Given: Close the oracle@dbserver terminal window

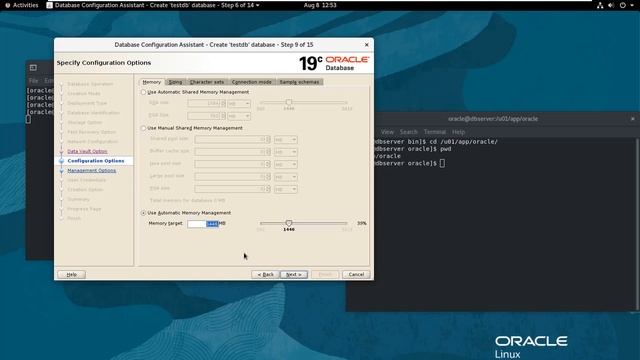Looking at the screenshot, I should 632,119.
